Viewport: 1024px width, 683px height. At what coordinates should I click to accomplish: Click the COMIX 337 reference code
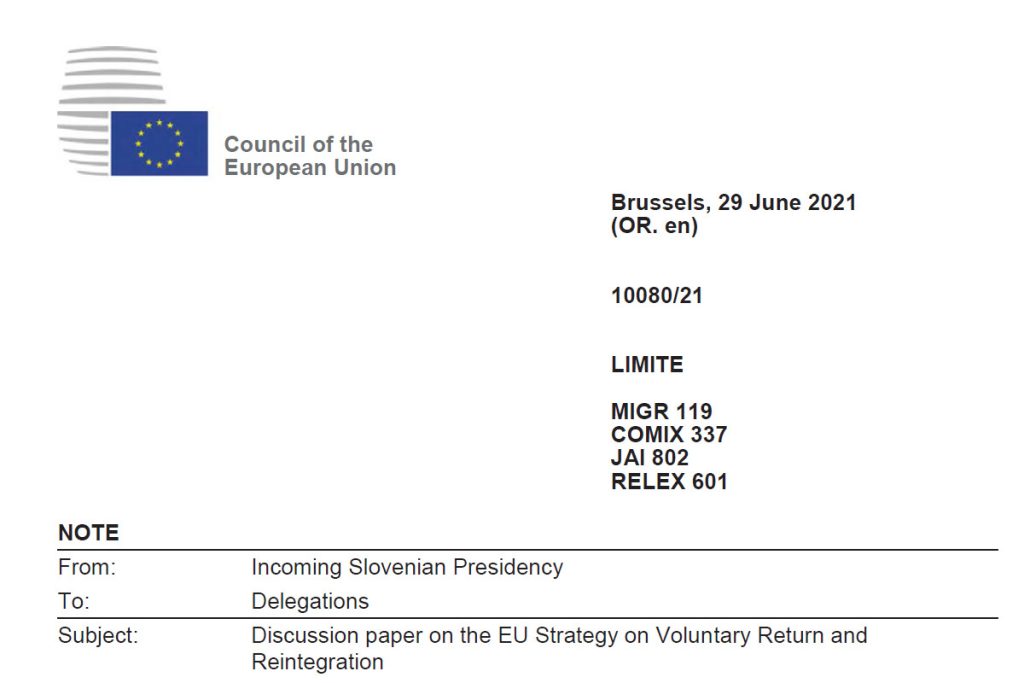[x=669, y=435]
